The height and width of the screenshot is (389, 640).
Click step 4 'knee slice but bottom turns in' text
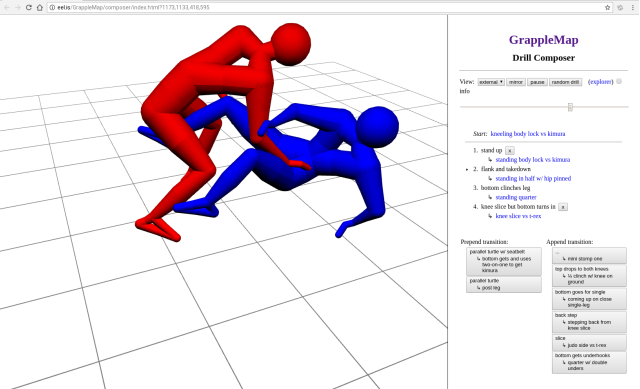tap(518, 207)
